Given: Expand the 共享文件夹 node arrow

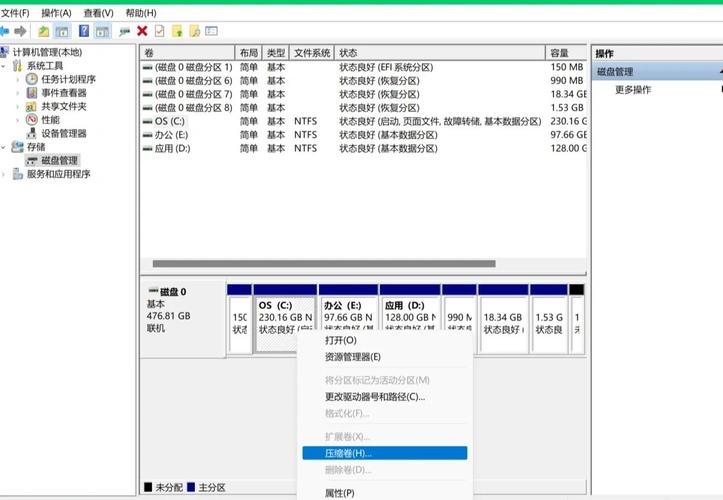Looking at the screenshot, I should pyautogui.click(x=18, y=107).
